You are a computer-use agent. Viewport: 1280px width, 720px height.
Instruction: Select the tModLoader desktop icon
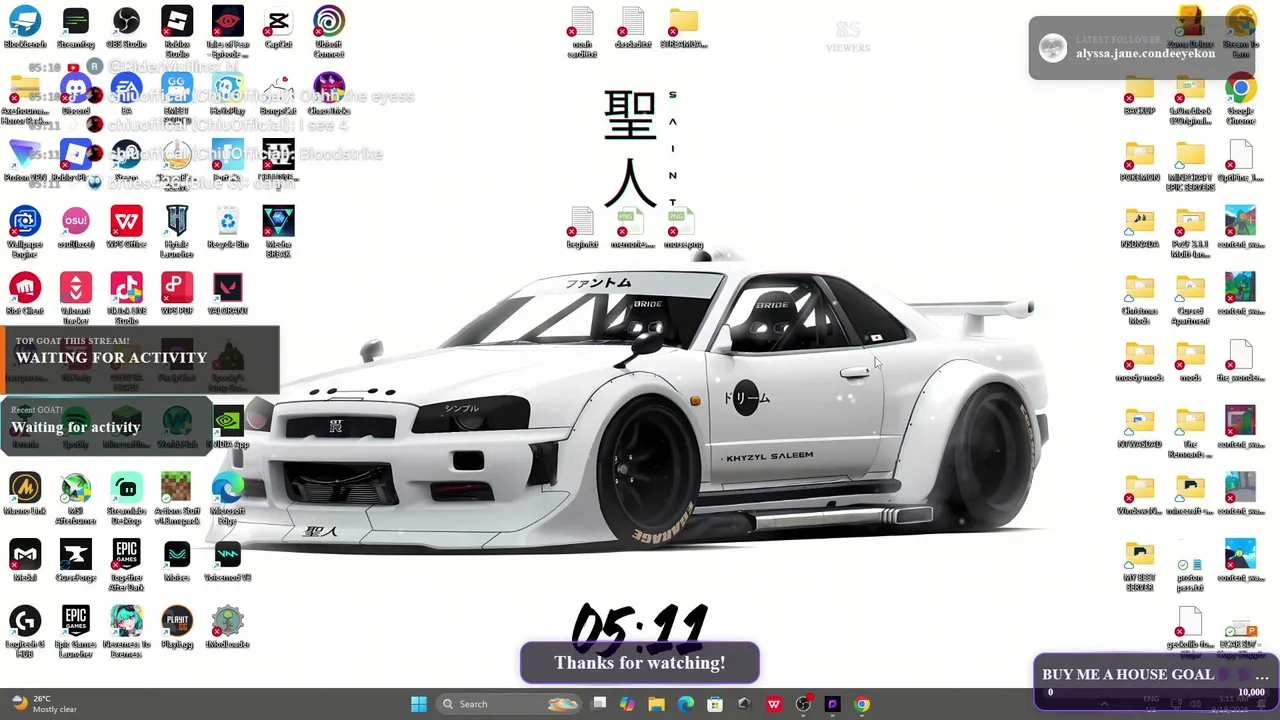[228, 627]
